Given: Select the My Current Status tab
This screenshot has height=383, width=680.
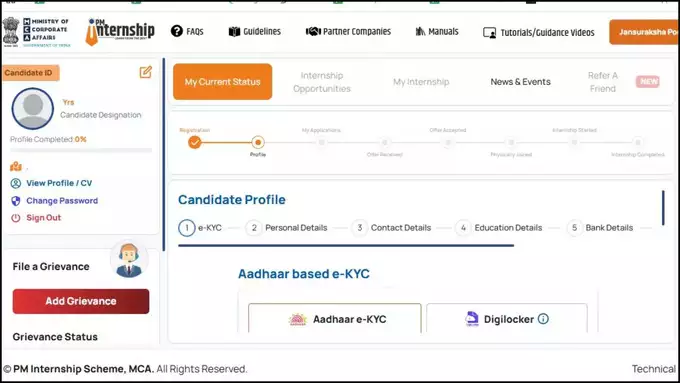Looking at the screenshot, I should pyautogui.click(x=222, y=82).
